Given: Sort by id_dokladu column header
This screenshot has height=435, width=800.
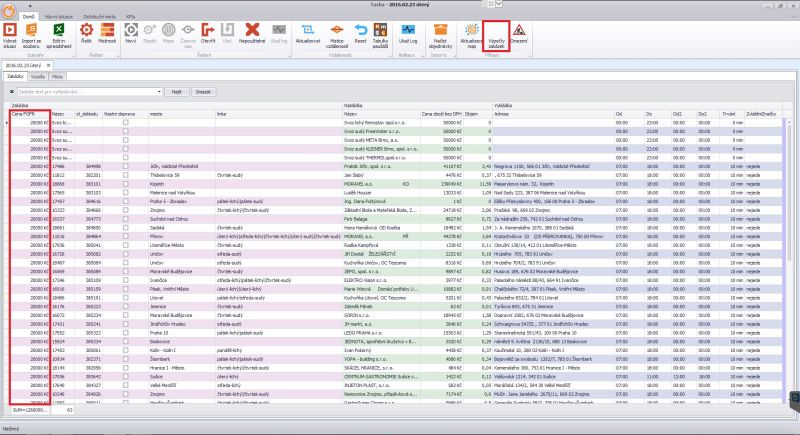Looking at the screenshot, I should pos(88,114).
